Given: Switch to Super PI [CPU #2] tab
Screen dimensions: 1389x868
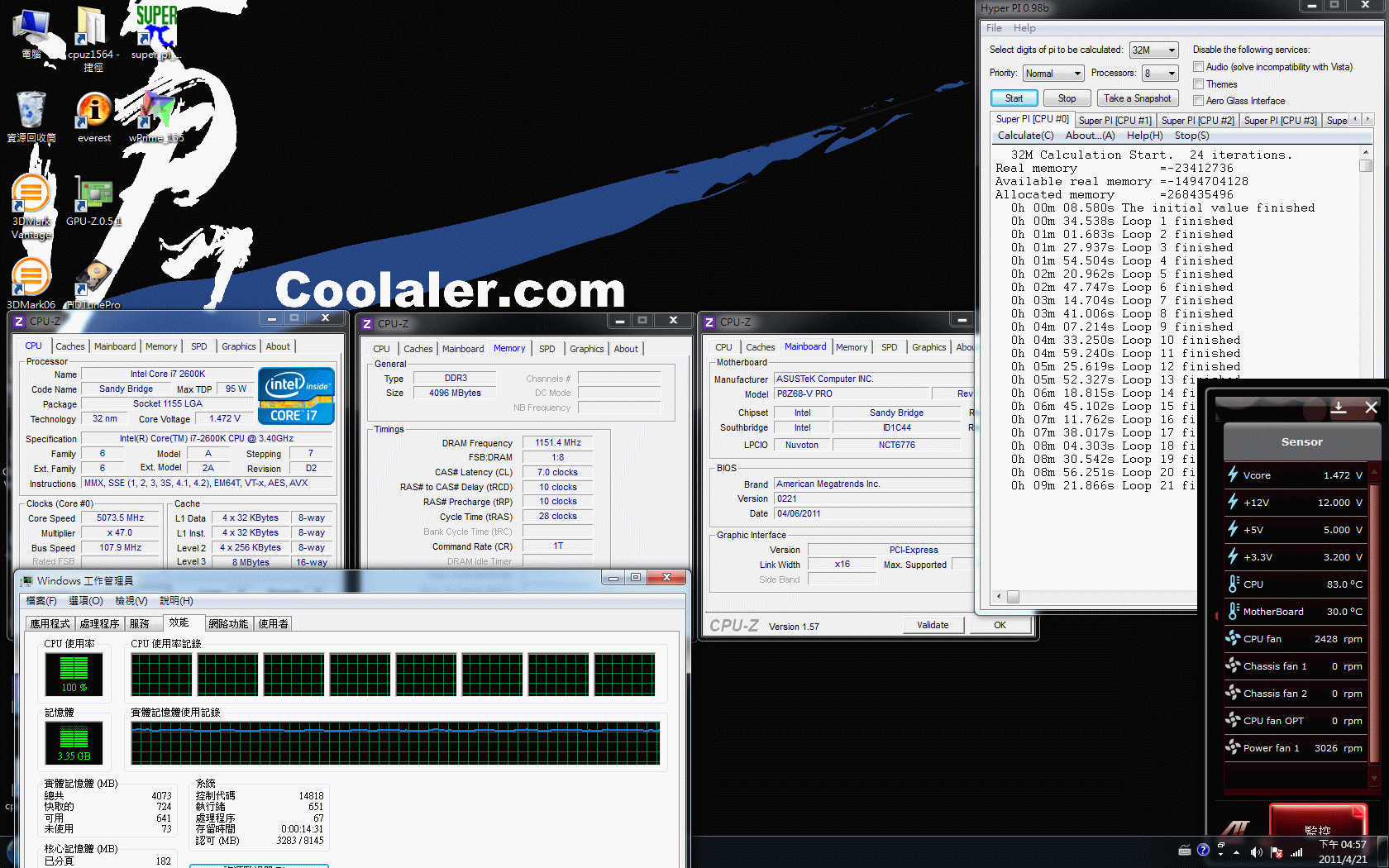Looking at the screenshot, I should click(1197, 121).
